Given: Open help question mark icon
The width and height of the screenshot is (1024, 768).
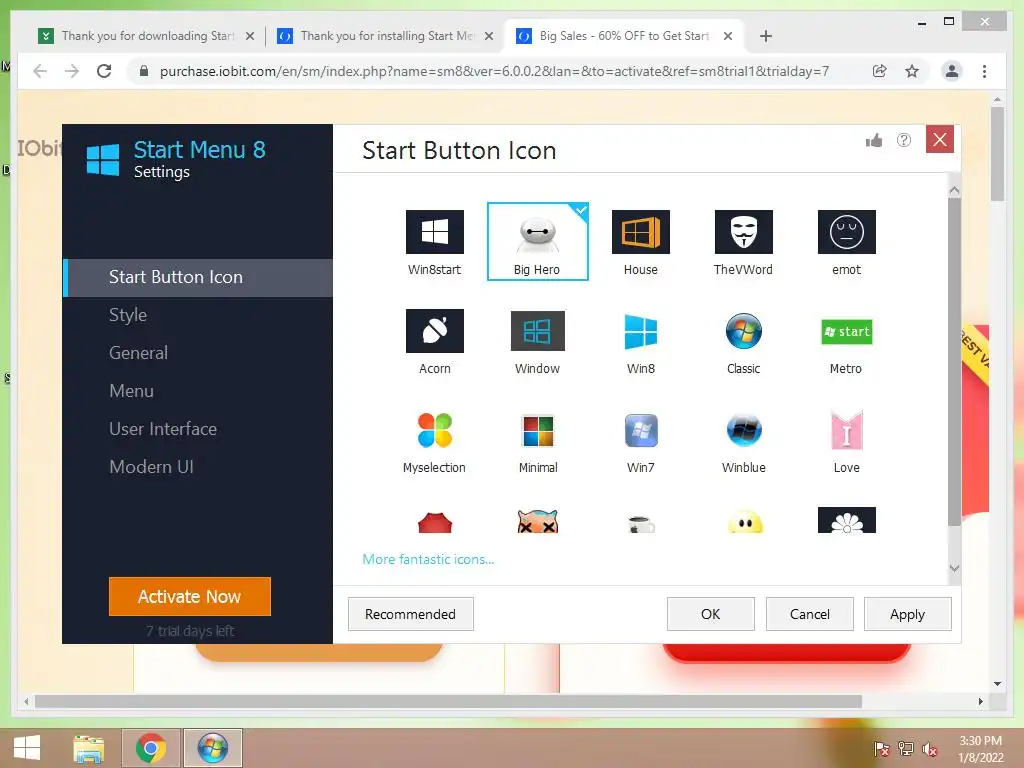Looking at the screenshot, I should pyautogui.click(x=904, y=140).
